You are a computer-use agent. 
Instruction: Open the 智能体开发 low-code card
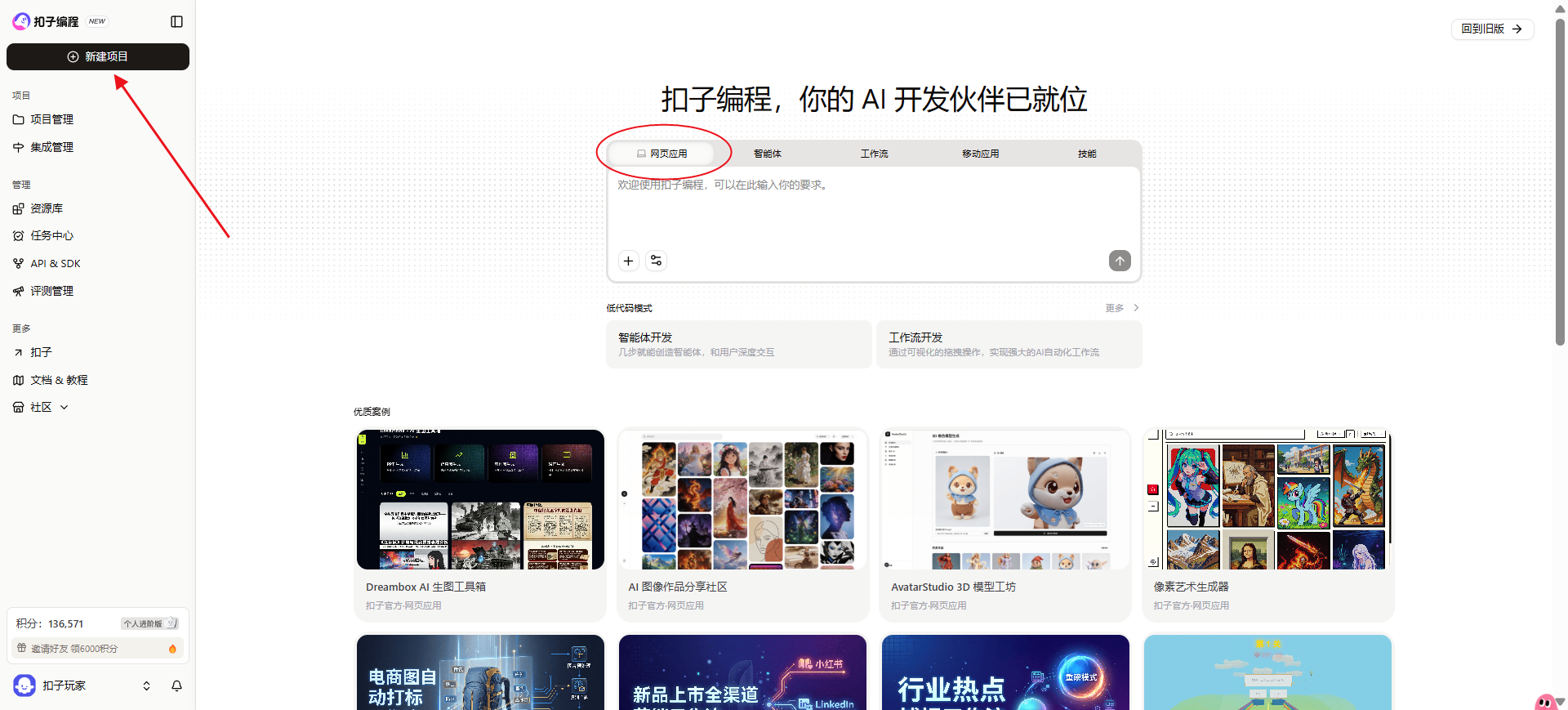(738, 344)
